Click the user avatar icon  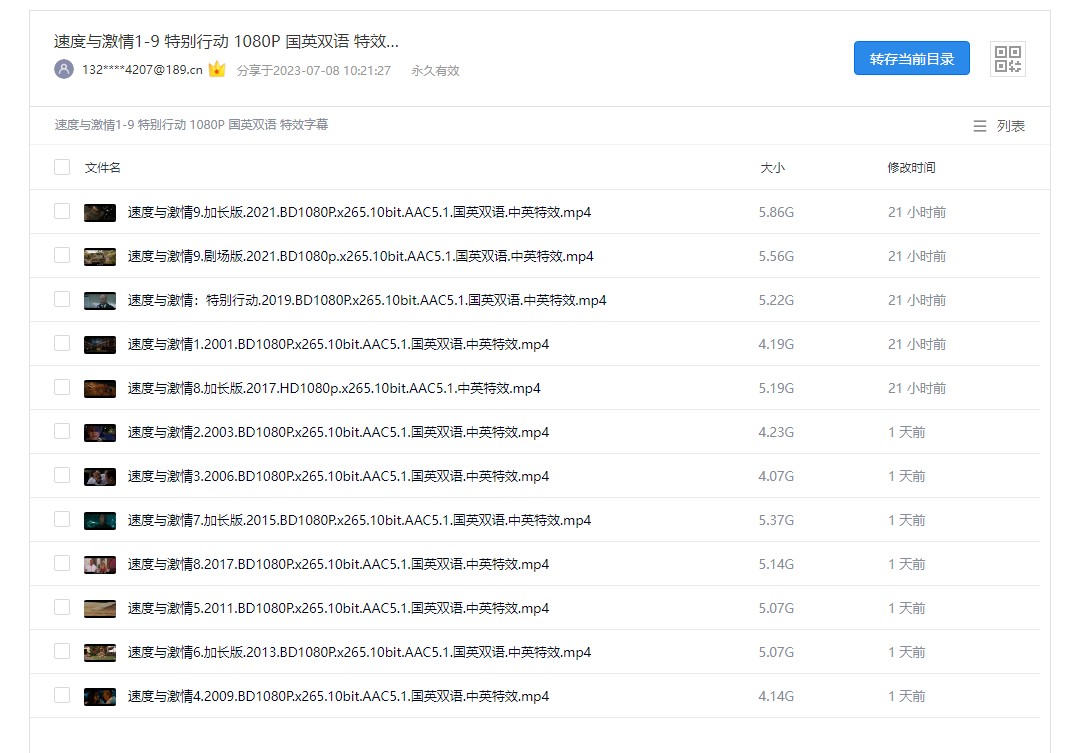(x=64, y=70)
